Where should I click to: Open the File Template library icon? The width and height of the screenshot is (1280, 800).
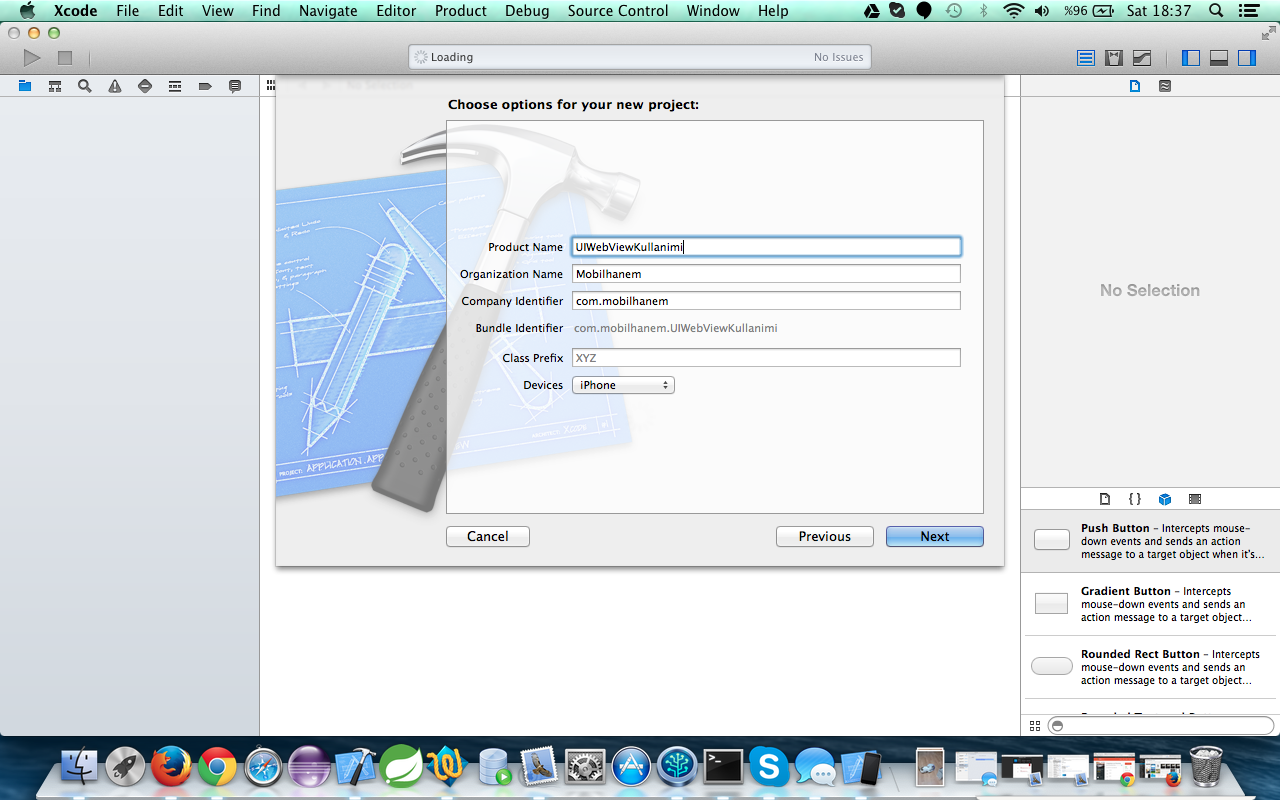point(1105,499)
